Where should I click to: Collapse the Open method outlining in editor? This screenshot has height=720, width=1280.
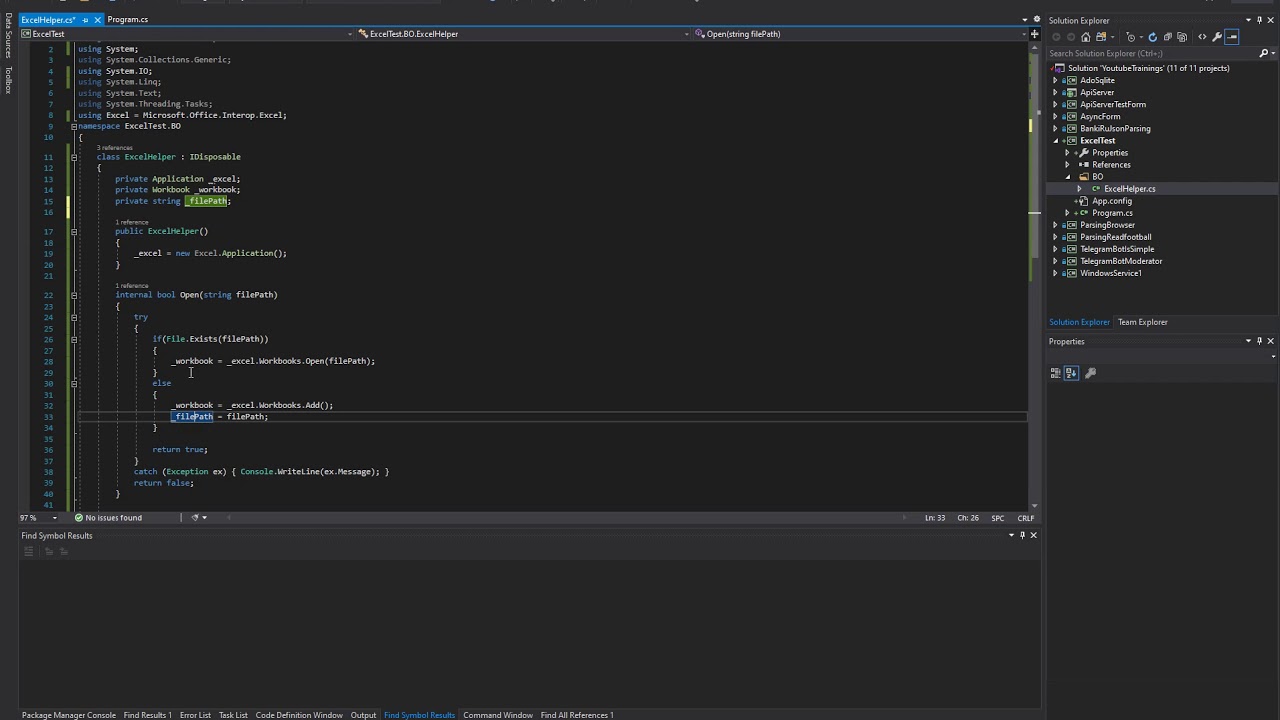click(73, 295)
